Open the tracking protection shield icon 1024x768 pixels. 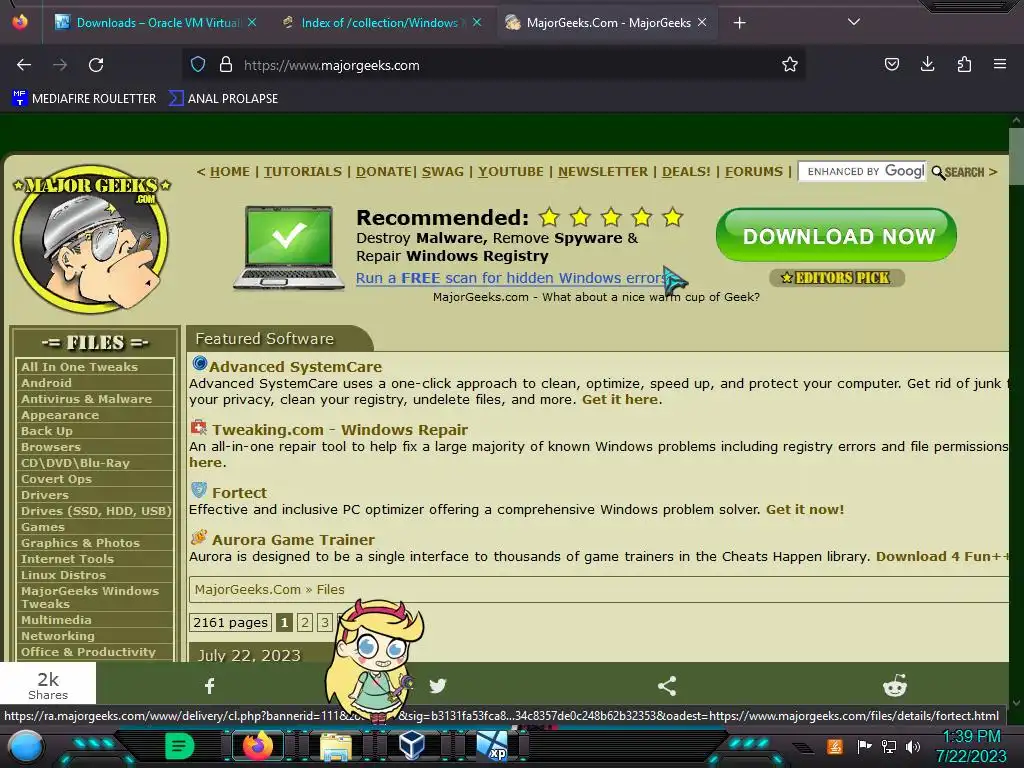pyautogui.click(x=198, y=65)
